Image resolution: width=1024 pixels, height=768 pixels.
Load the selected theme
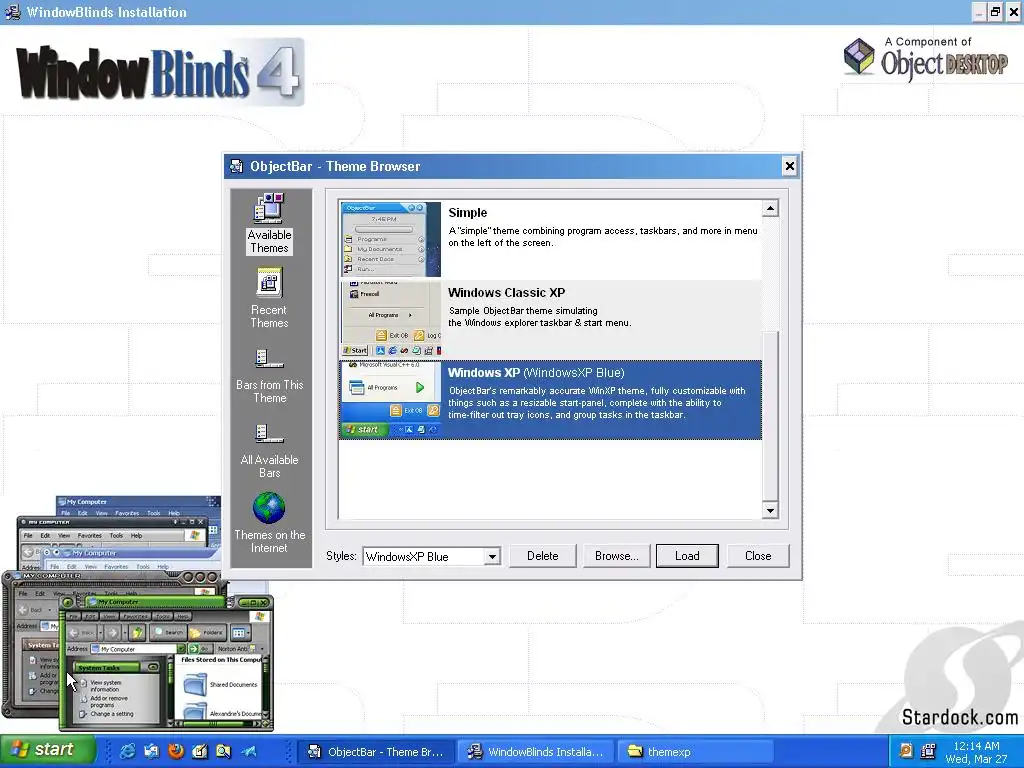pyautogui.click(x=687, y=556)
